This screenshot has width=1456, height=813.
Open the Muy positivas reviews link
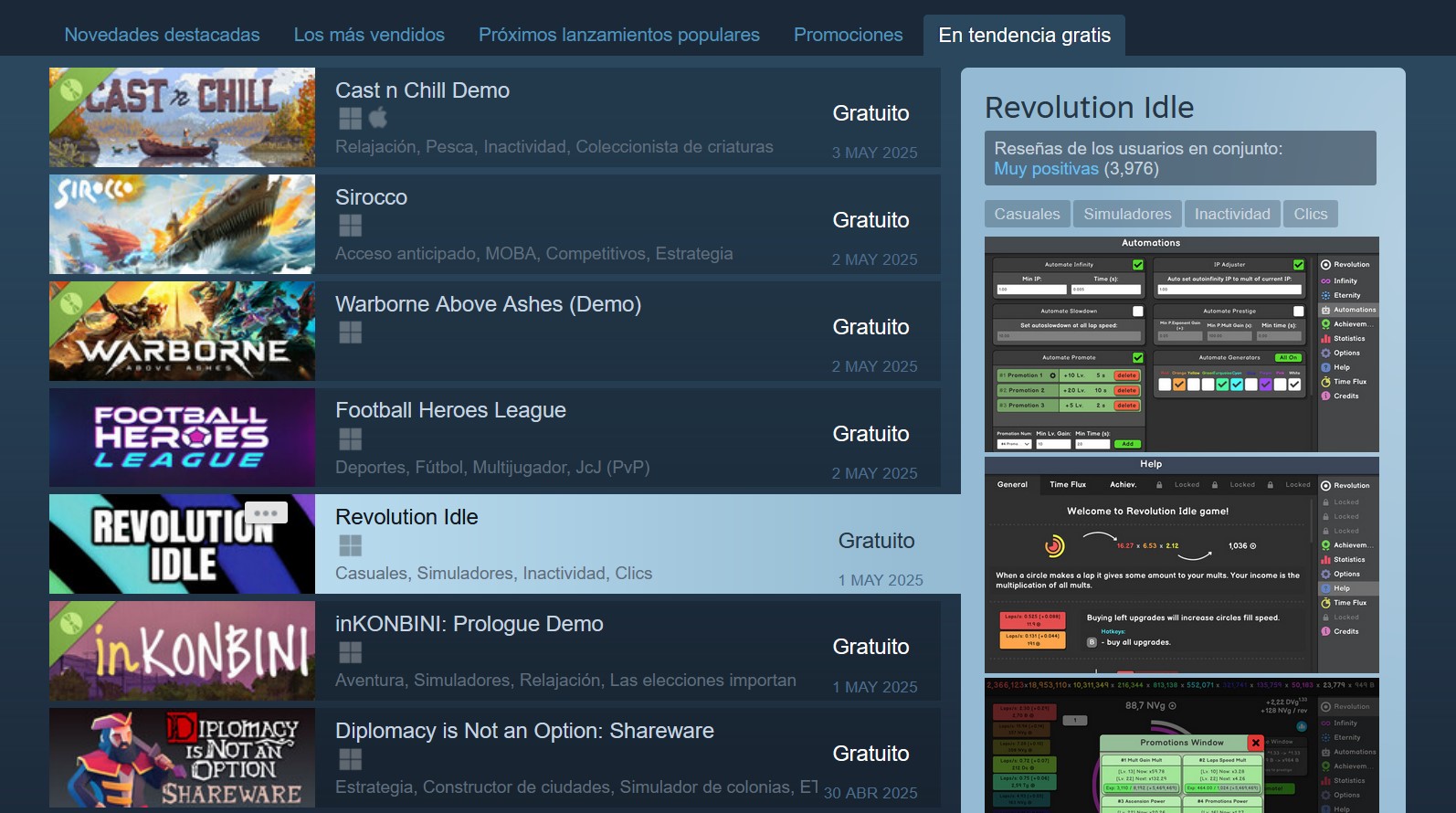click(1046, 169)
